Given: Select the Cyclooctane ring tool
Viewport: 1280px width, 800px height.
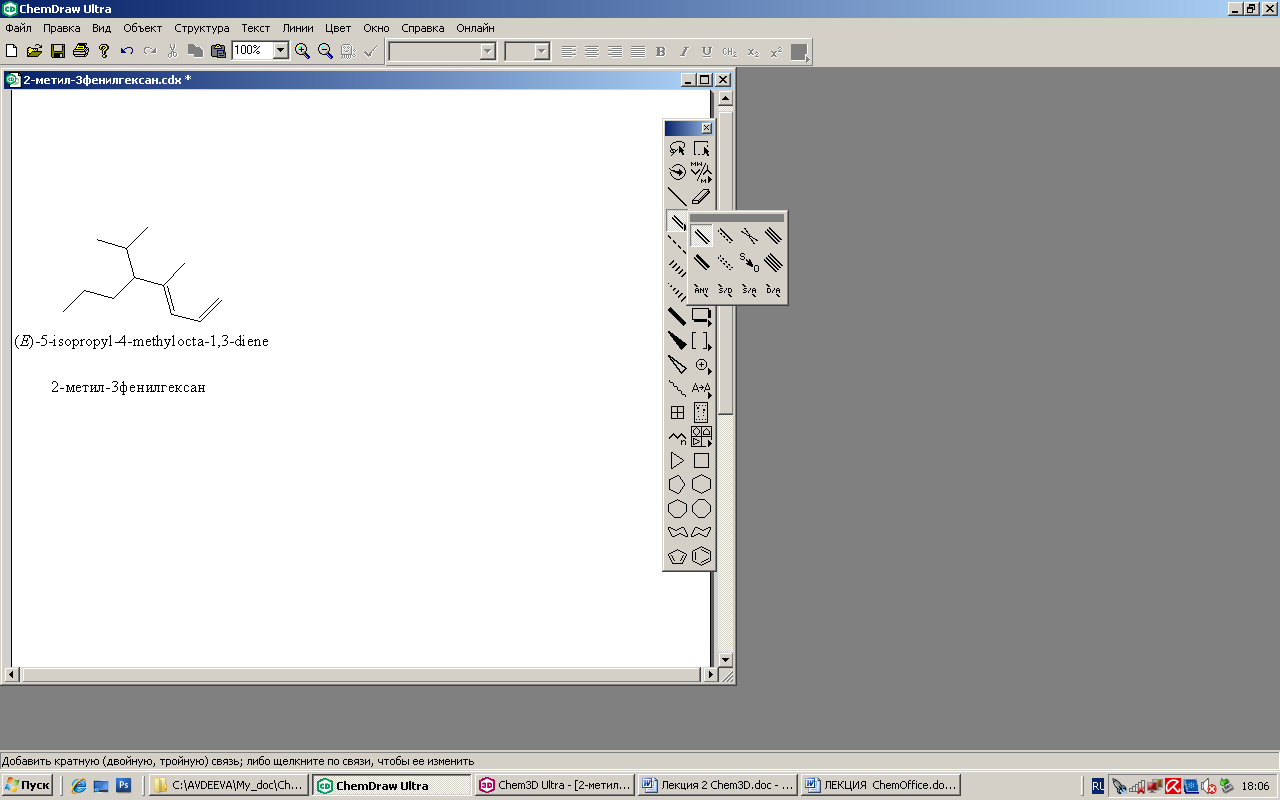Looking at the screenshot, I should pos(701,508).
